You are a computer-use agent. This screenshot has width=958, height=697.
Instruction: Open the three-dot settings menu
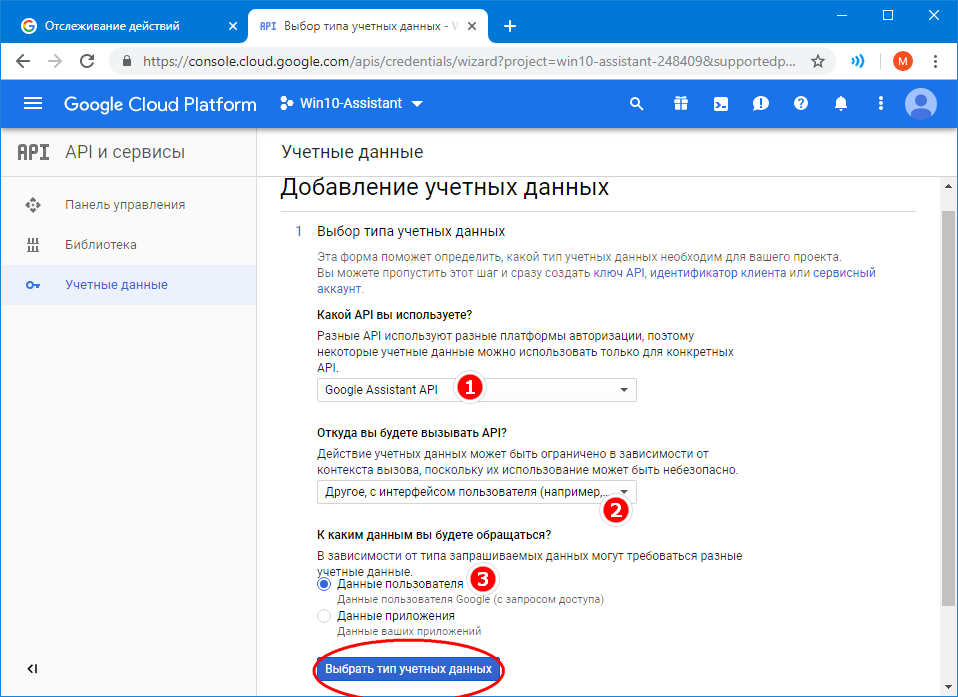(880, 104)
